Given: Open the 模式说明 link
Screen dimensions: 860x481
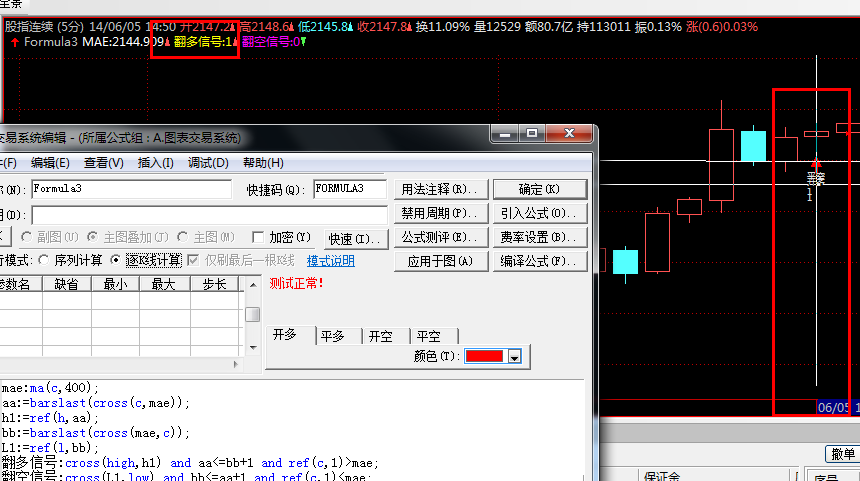Looking at the screenshot, I should click(x=330, y=261).
